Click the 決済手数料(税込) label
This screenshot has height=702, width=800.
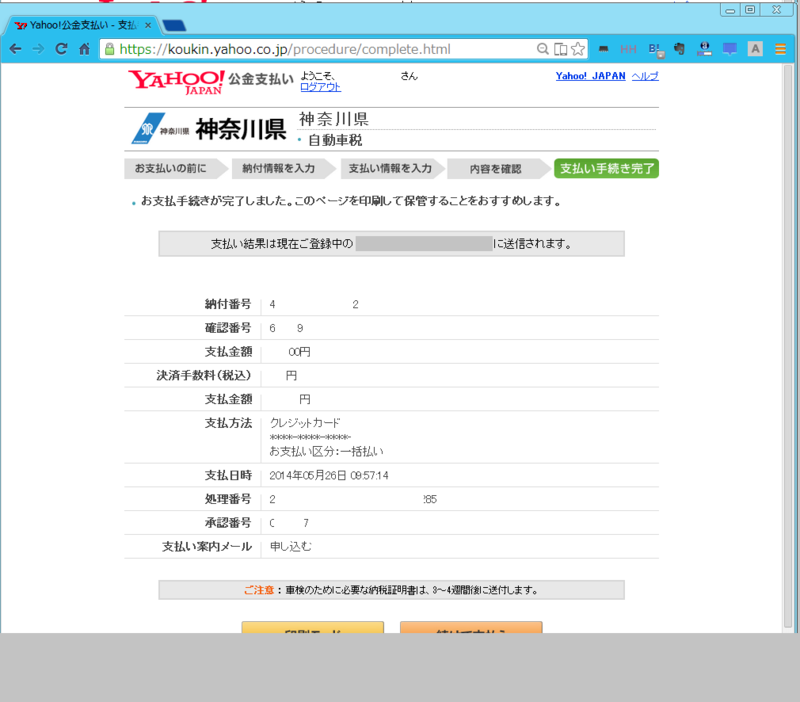[204, 375]
